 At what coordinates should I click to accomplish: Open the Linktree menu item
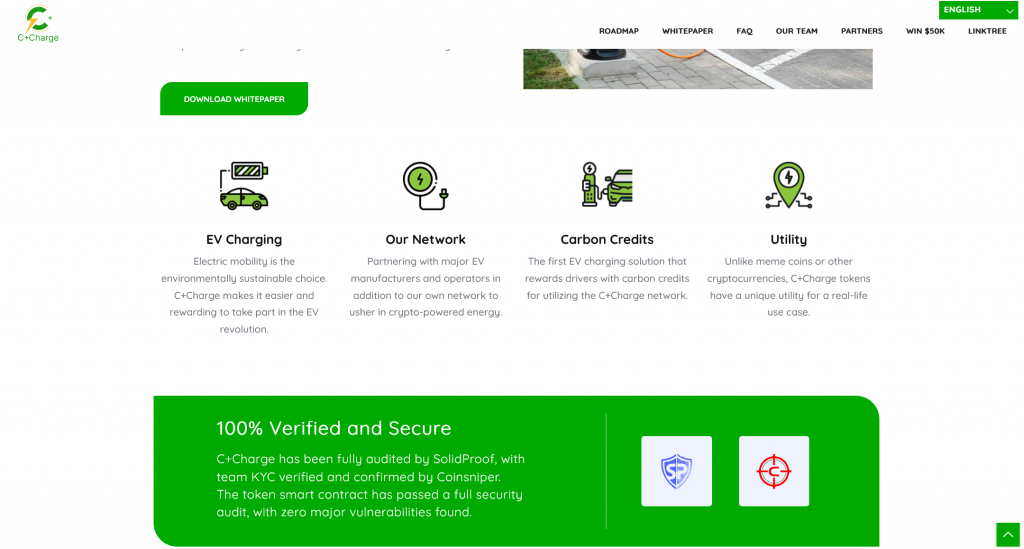click(987, 31)
